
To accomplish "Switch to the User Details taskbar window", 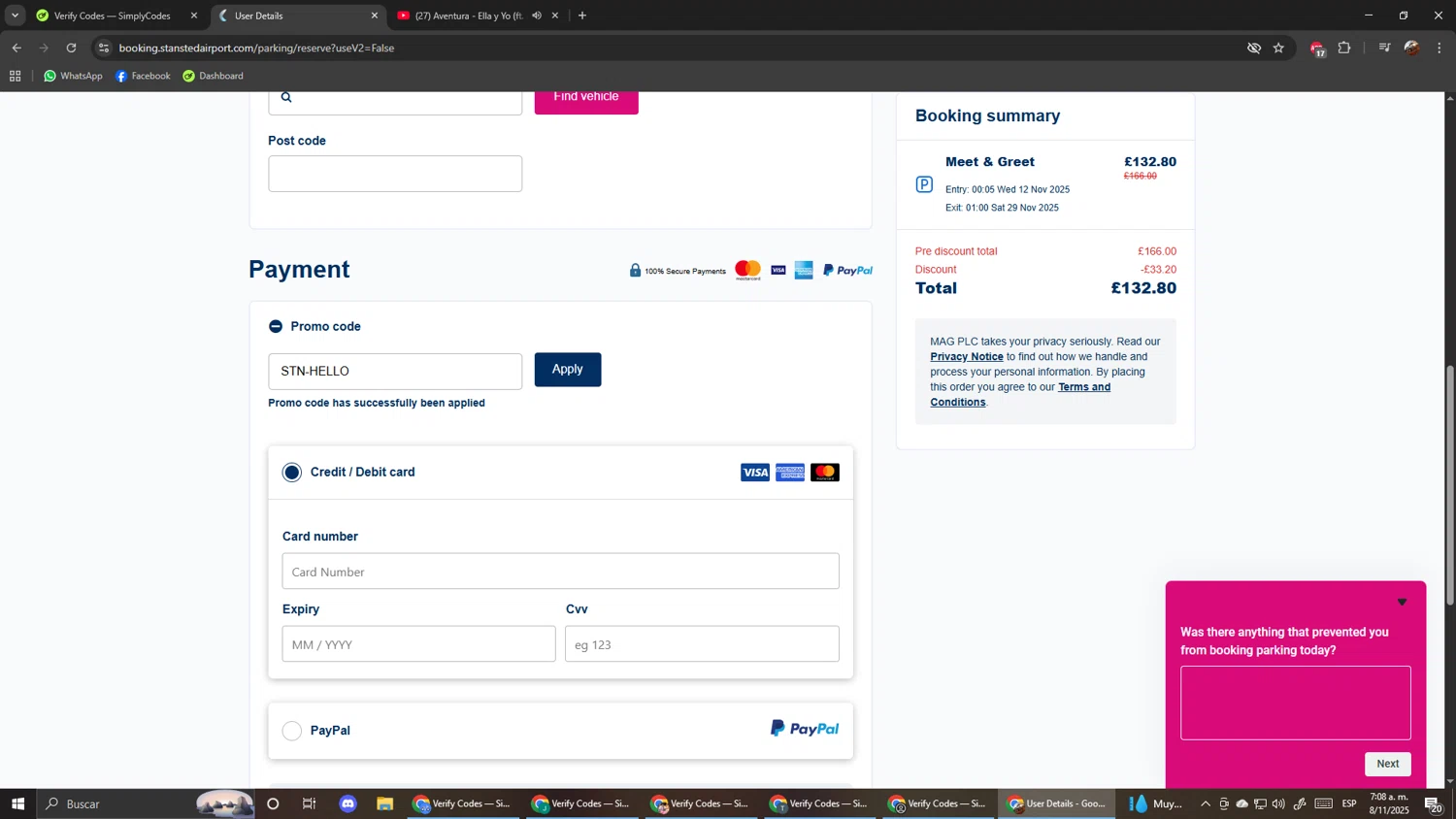I will [x=1057, y=803].
